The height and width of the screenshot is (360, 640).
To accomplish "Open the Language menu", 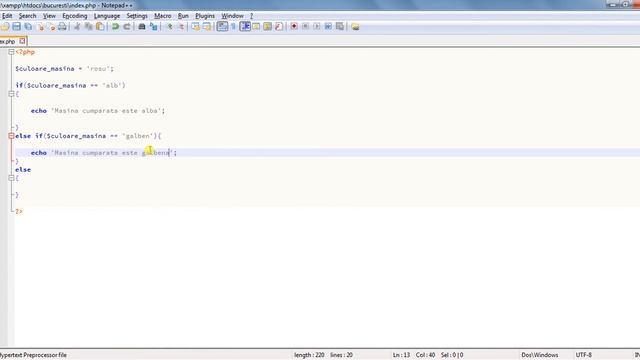I will coord(107,16).
